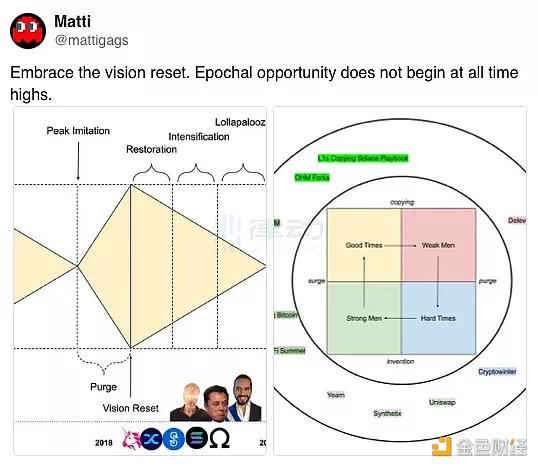Click the Peak Imitation label
Screen dimensions: 538x467
(78, 131)
